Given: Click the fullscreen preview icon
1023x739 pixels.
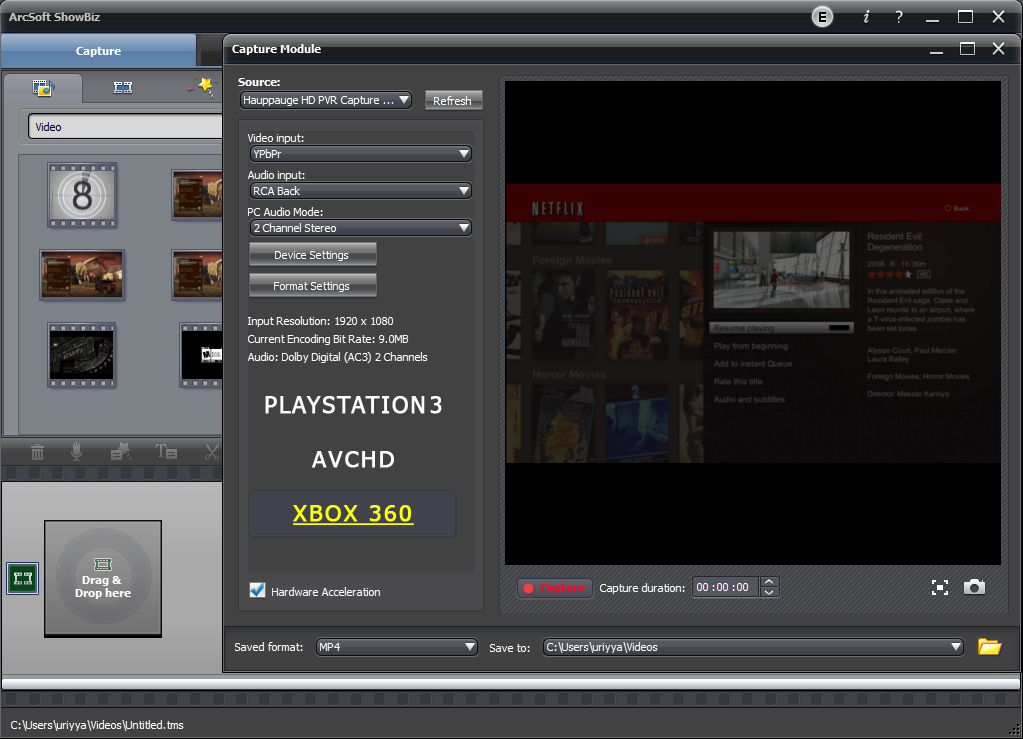Looking at the screenshot, I should click(939, 588).
